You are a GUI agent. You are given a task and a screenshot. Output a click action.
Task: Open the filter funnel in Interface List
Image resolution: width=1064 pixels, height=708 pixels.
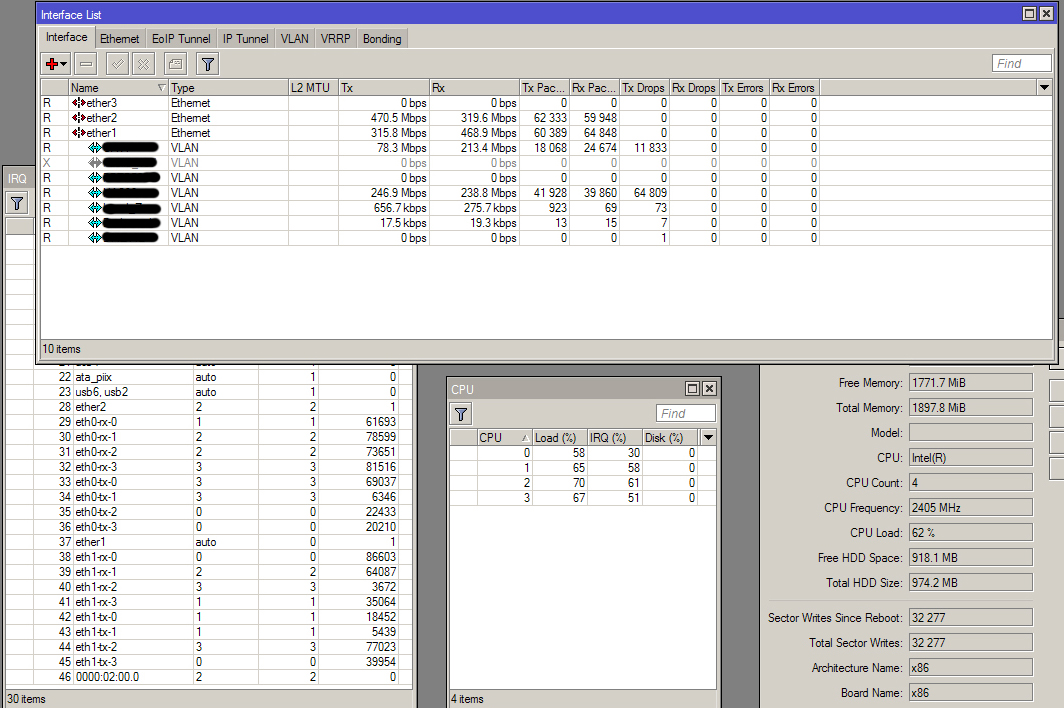tap(207, 64)
